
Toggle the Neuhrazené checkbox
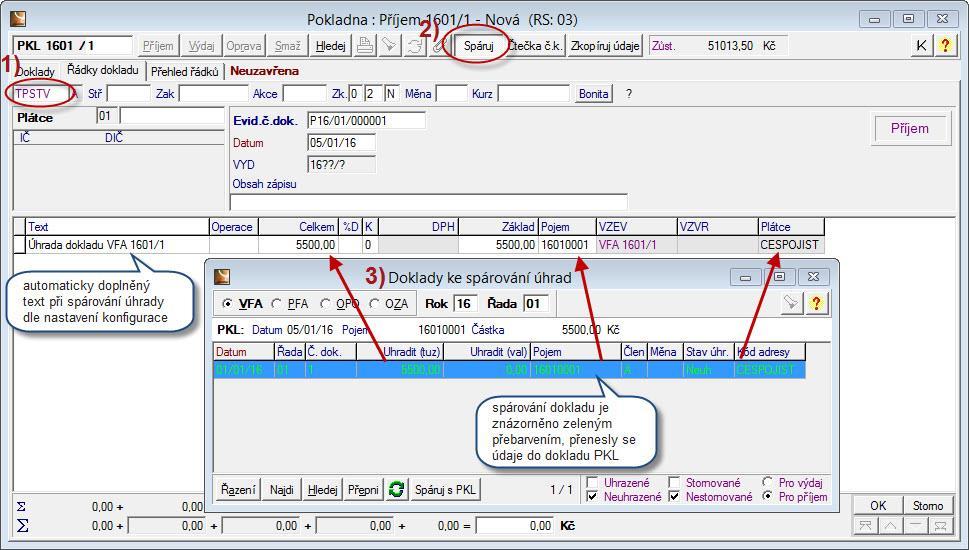(592, 496)
